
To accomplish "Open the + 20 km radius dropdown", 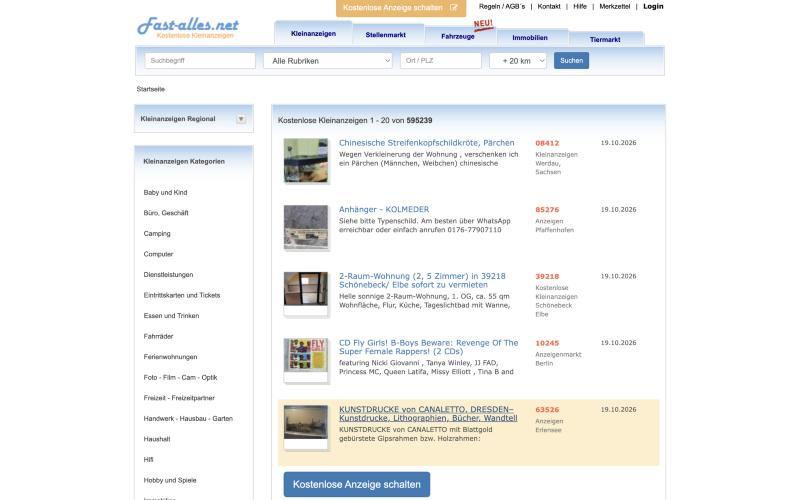I will pos(517,61).
